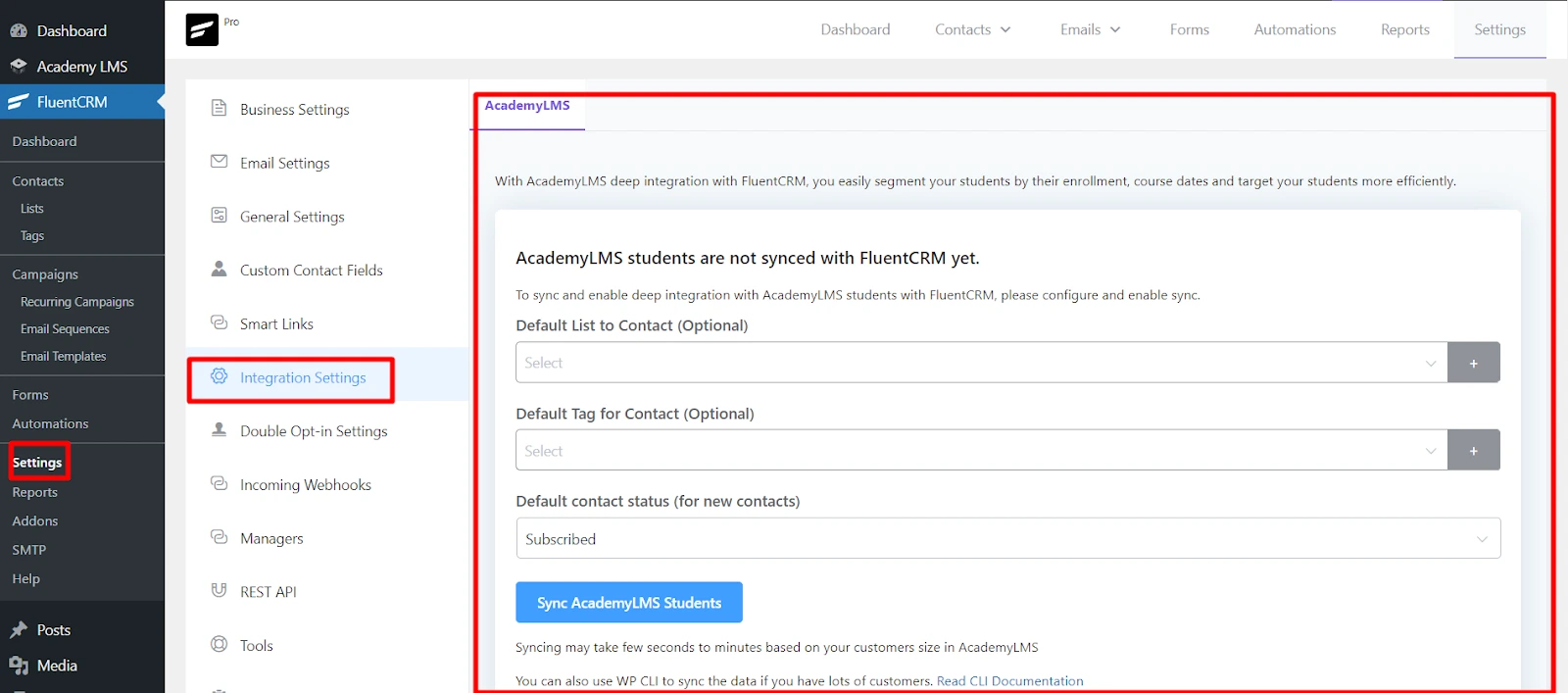Screen dimensions: 1568x693
Task: Click the Integration Settings gear icon
Action: point(220,376)
